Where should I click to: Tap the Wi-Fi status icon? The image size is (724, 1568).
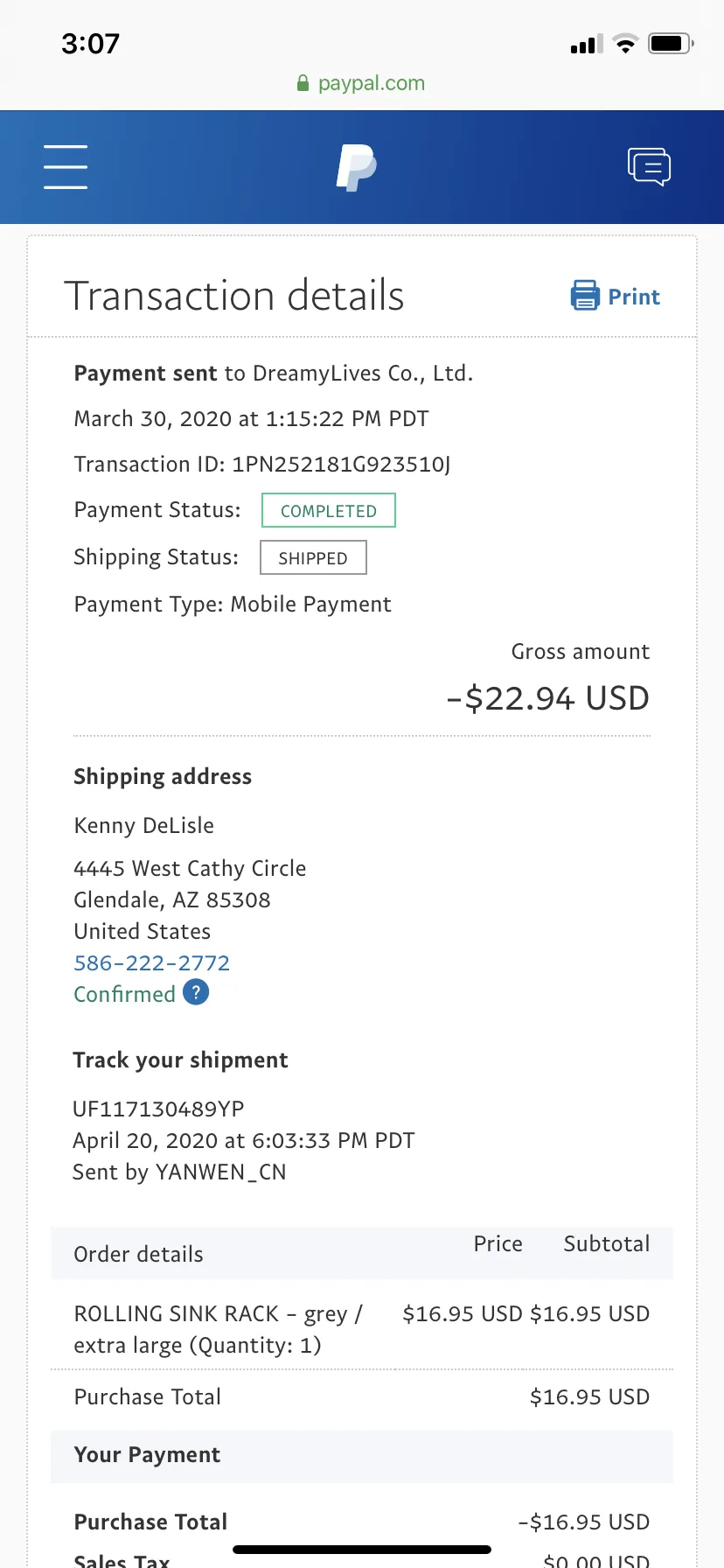pos(625,43)
